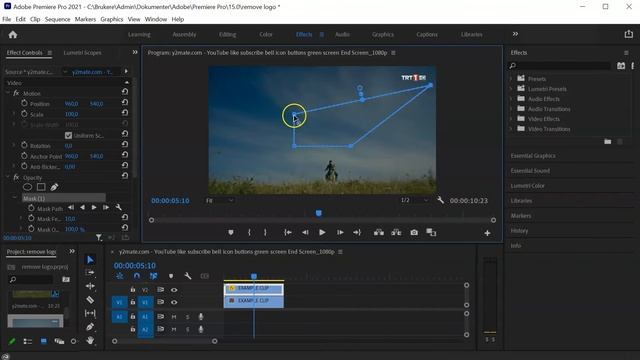Open the Sequence menu
This screenshot has width=640, height=360.
tap(57, 19)
